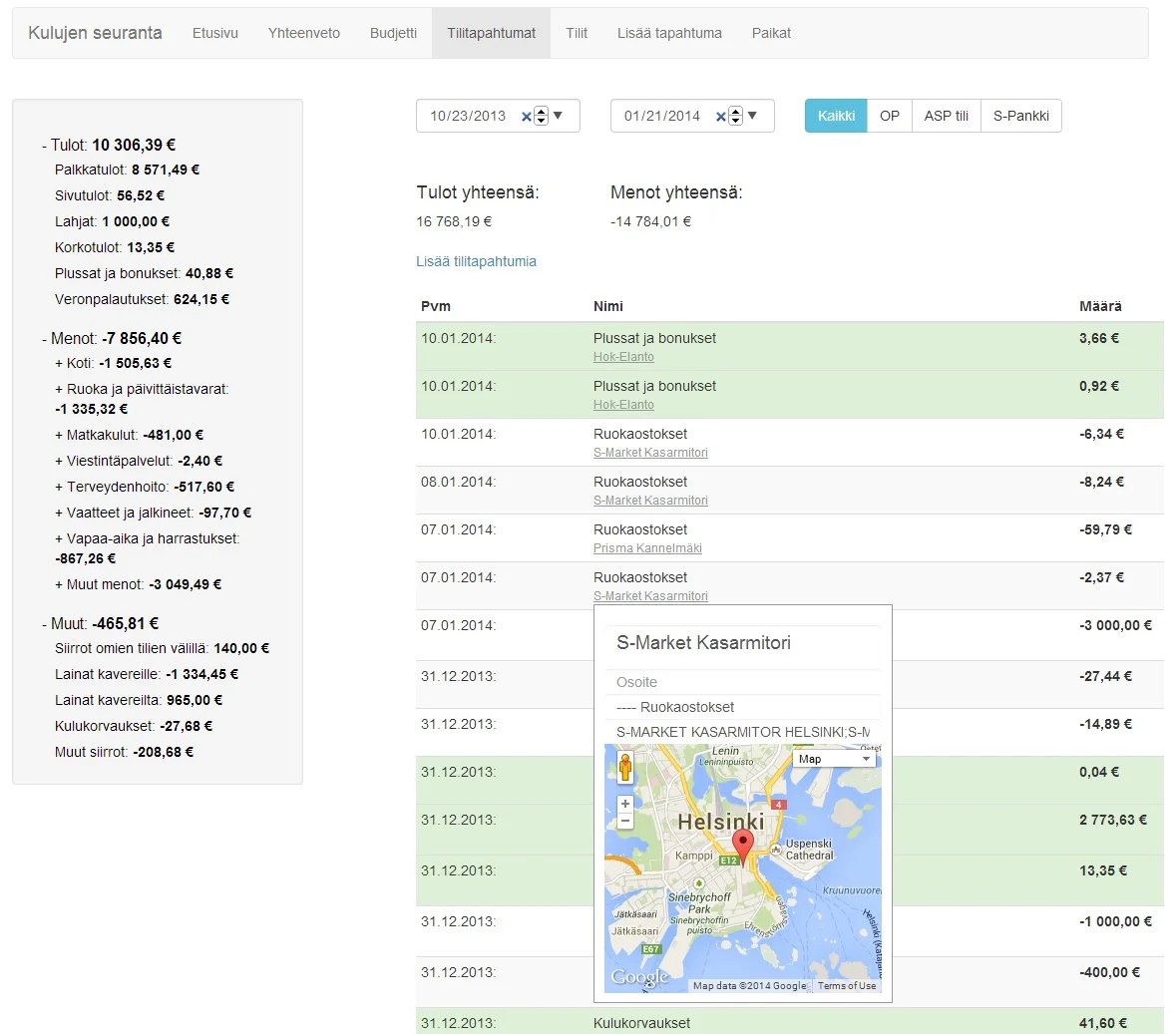Image resolution: width=1176 pixels, height=1034 pixels.
Task: Click the start date spinner arrows
Action: point(542,116)
